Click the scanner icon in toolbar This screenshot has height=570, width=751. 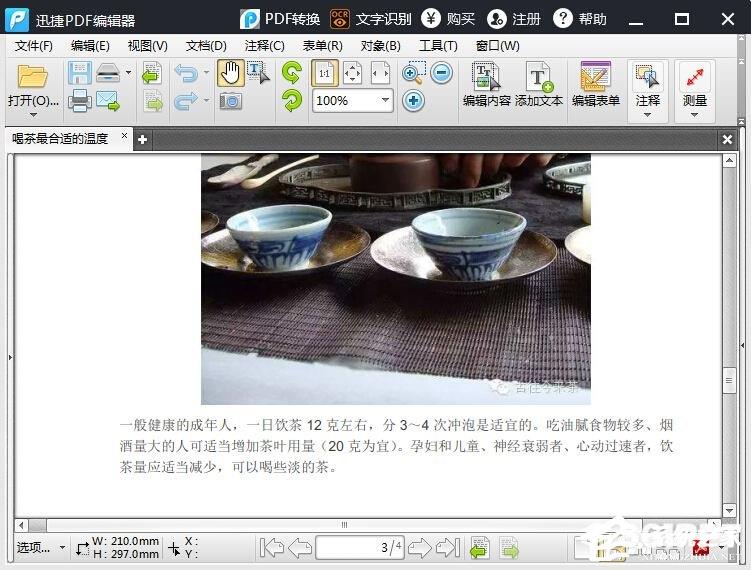[108, 73]
